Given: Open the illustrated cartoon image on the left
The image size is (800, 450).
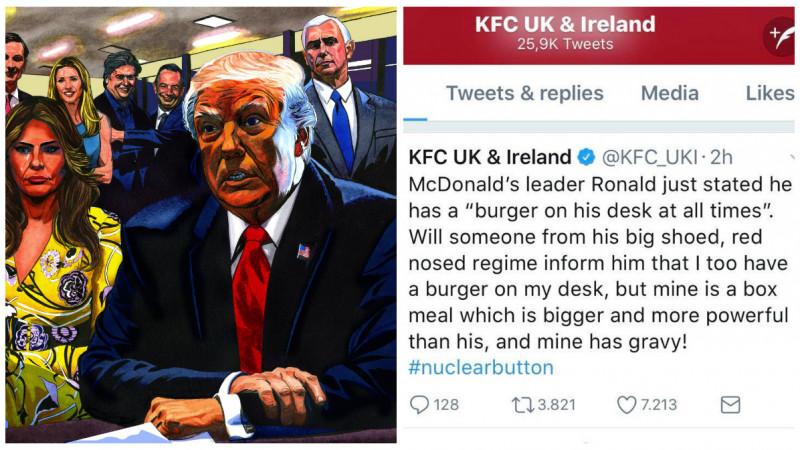Looking at the screenshot, I should coord(200,225).
